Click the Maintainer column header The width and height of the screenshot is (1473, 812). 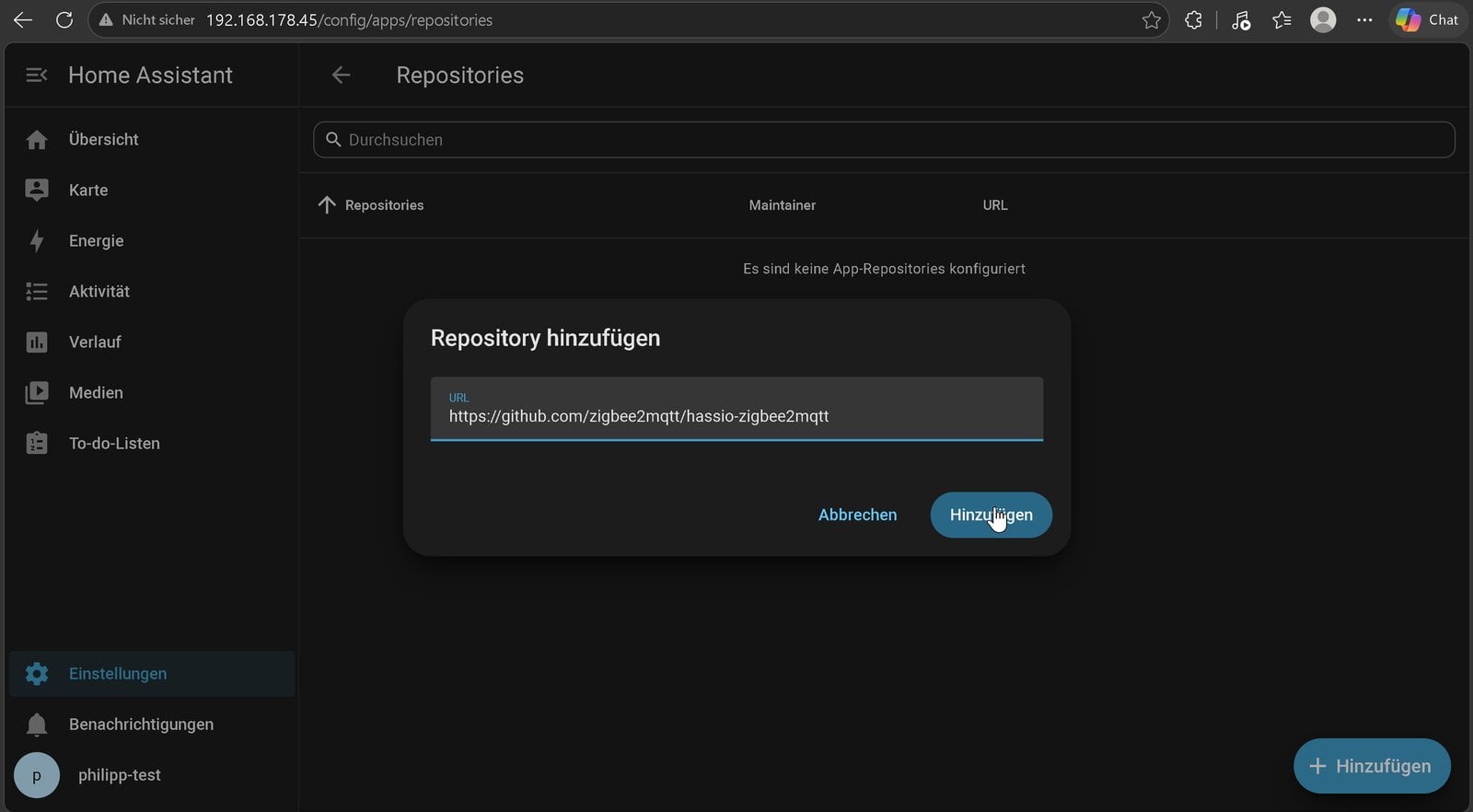tap(783, 205)
